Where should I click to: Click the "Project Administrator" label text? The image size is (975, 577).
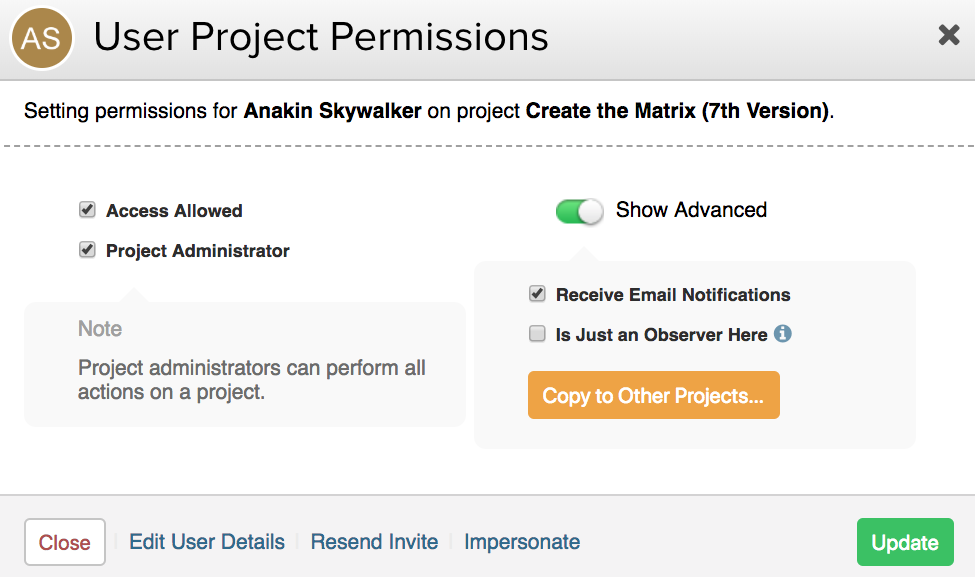coord(198,251)
